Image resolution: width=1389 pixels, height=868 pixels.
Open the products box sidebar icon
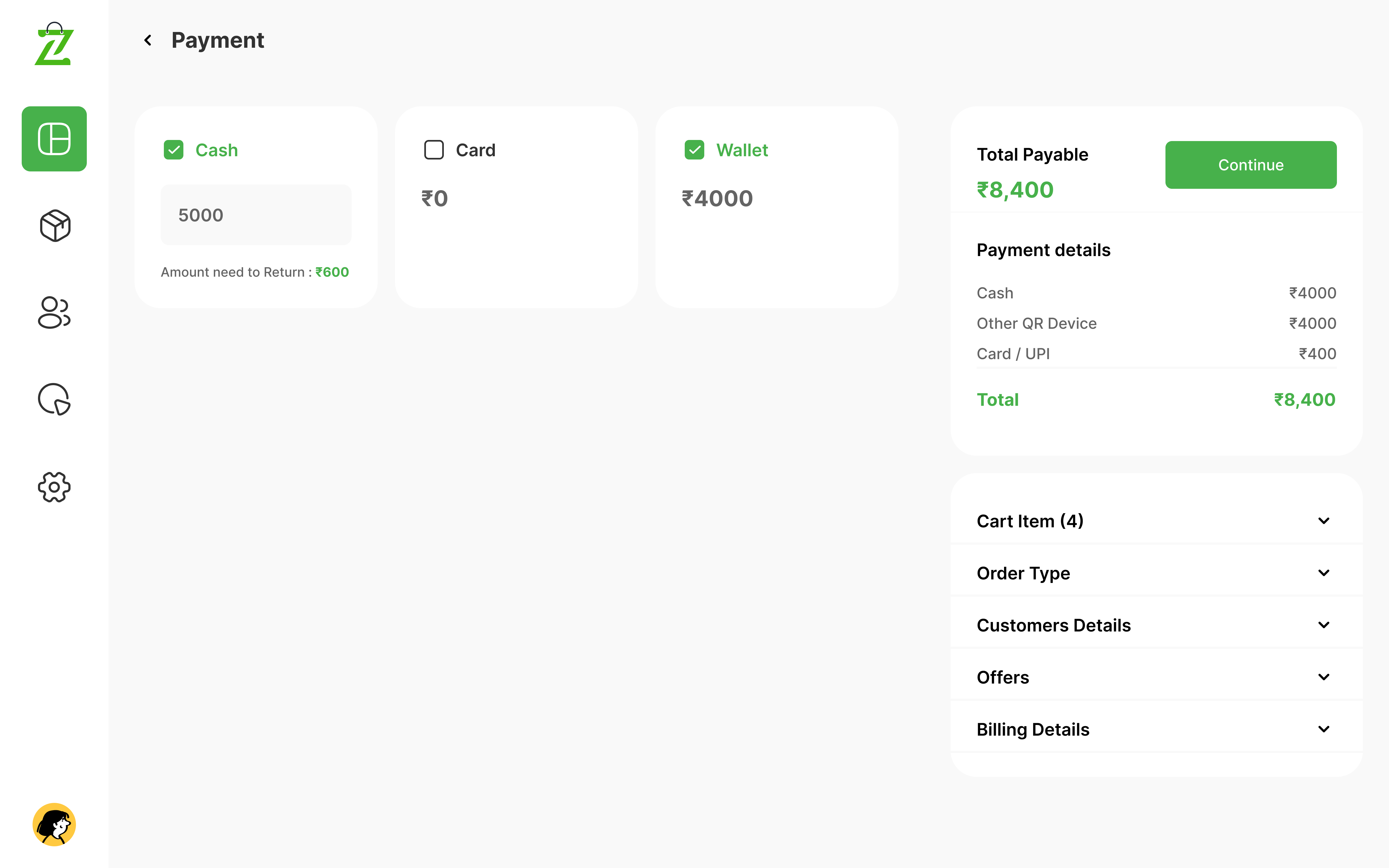pos(55,226)
